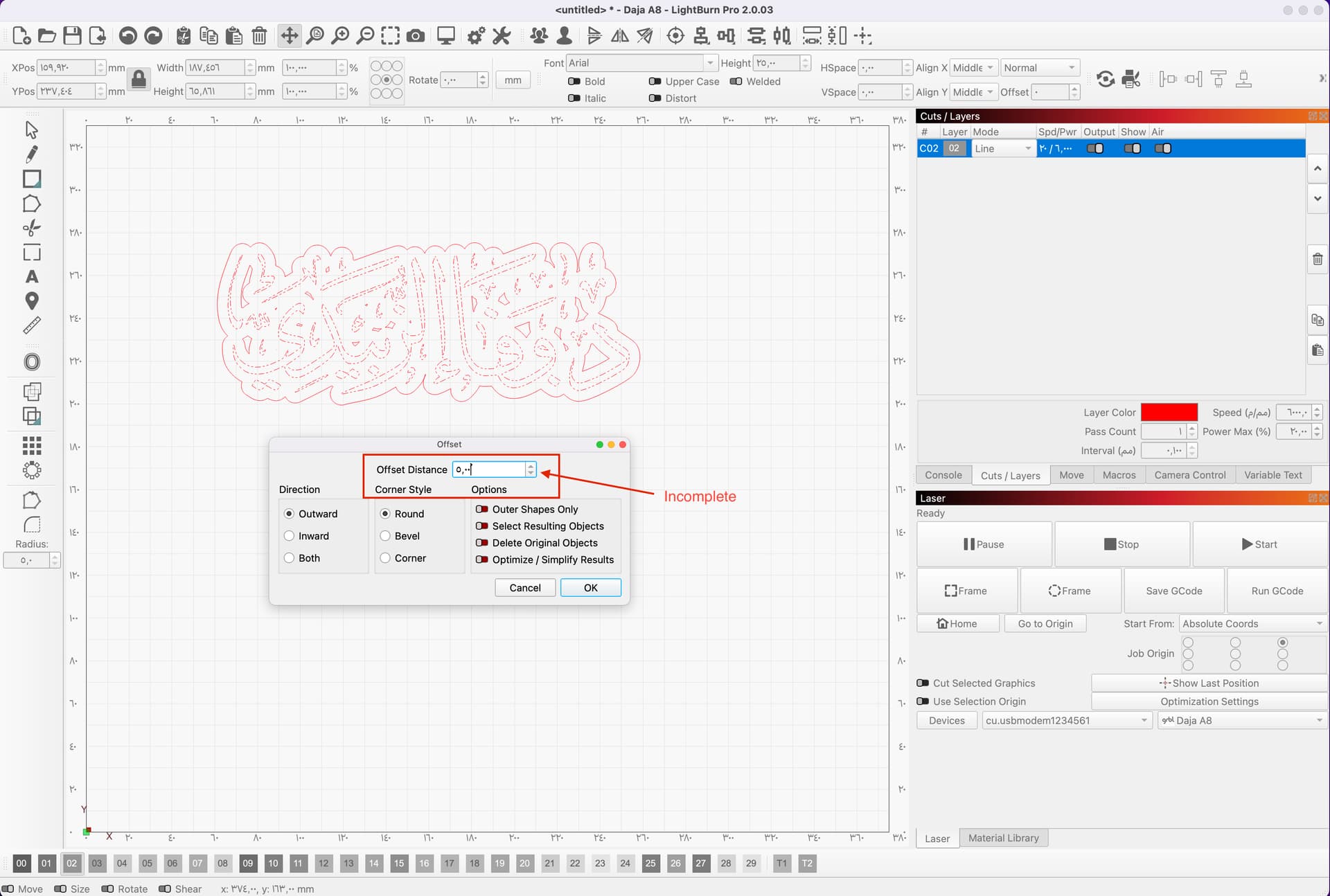Open the Material Library tab
Screen dimensions: 1330x896
pos(1004,838)
